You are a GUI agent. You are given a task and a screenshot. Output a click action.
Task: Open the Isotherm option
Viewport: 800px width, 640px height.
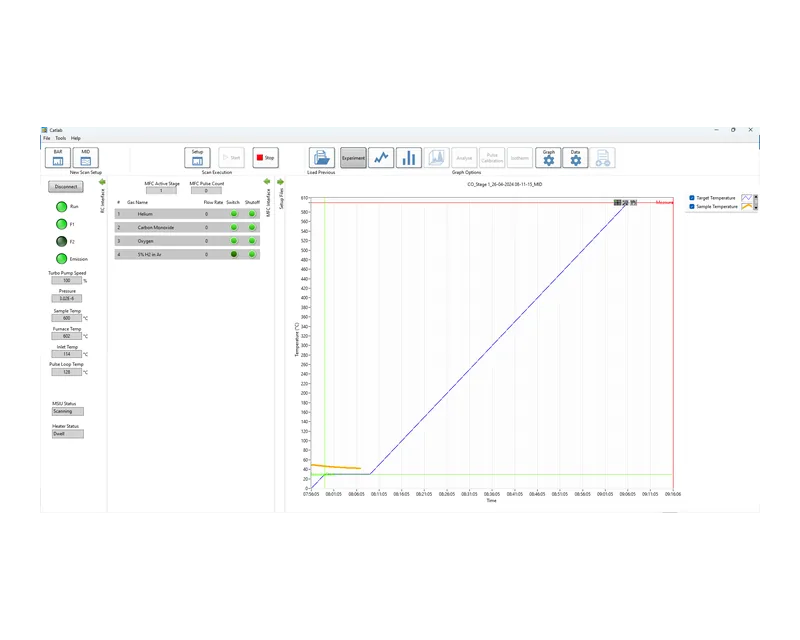[x=520, y=158]
